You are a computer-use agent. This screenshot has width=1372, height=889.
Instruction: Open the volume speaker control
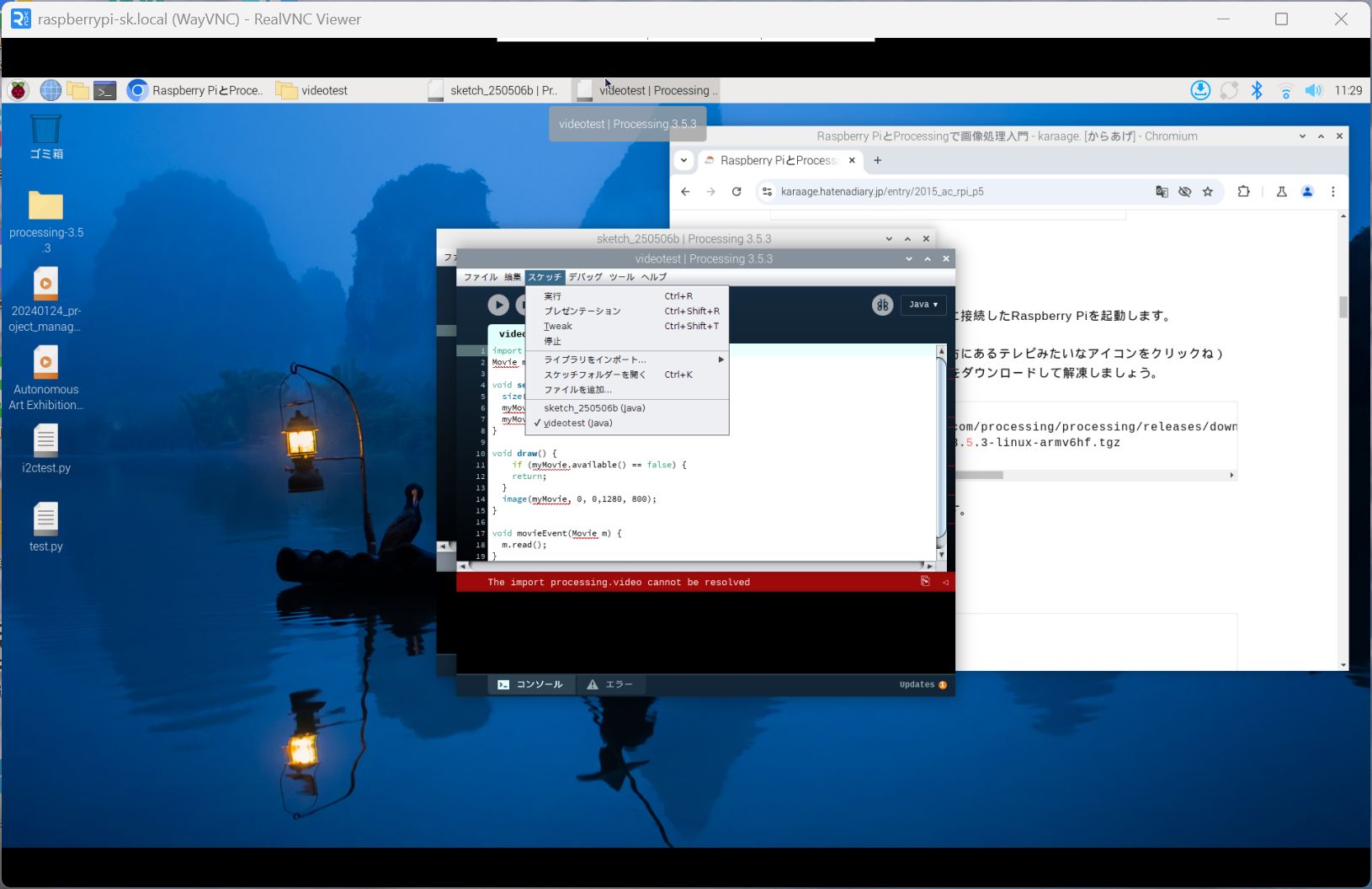click(x=1313, y=90)
